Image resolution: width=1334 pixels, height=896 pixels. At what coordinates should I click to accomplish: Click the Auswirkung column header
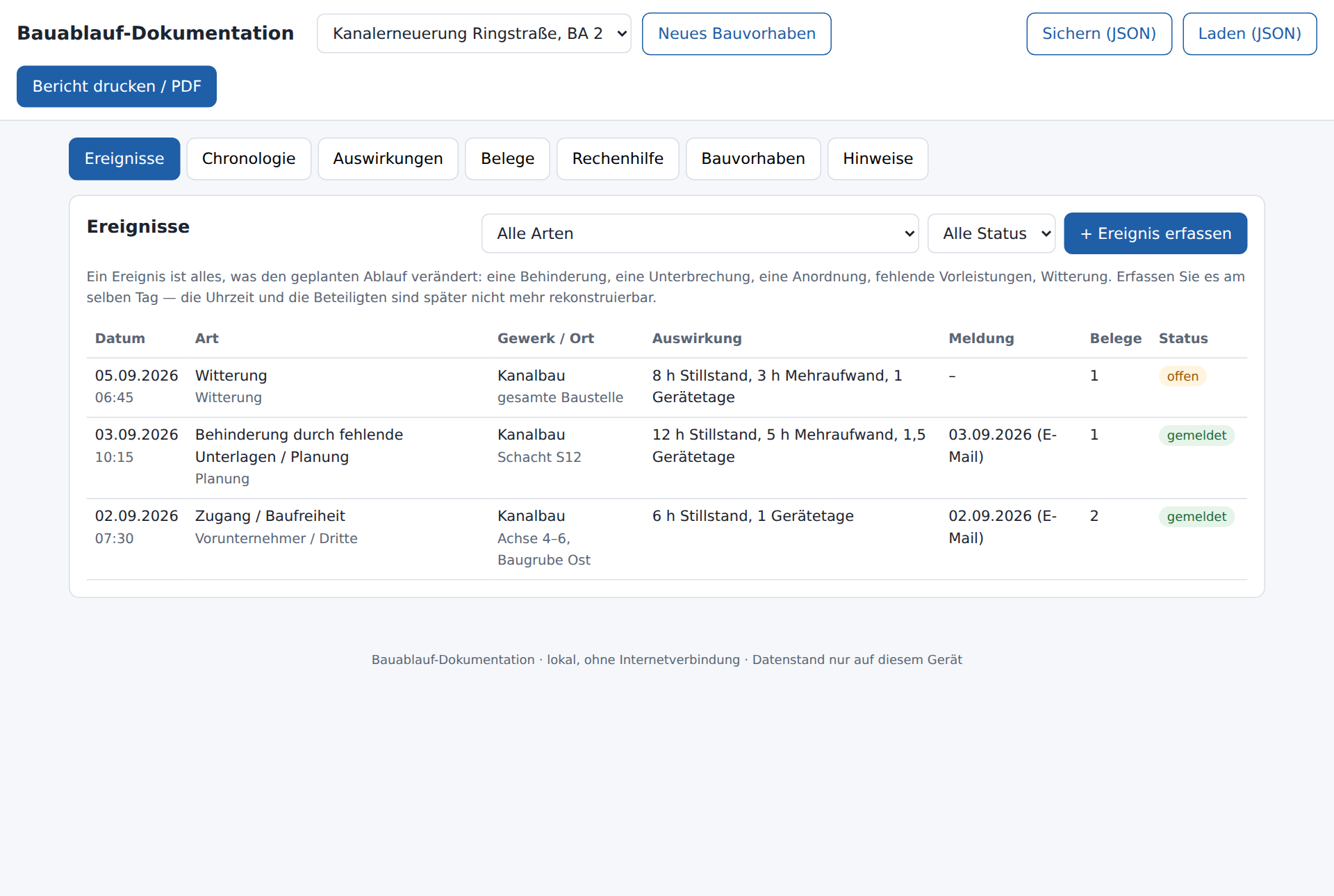coord(697,338)
